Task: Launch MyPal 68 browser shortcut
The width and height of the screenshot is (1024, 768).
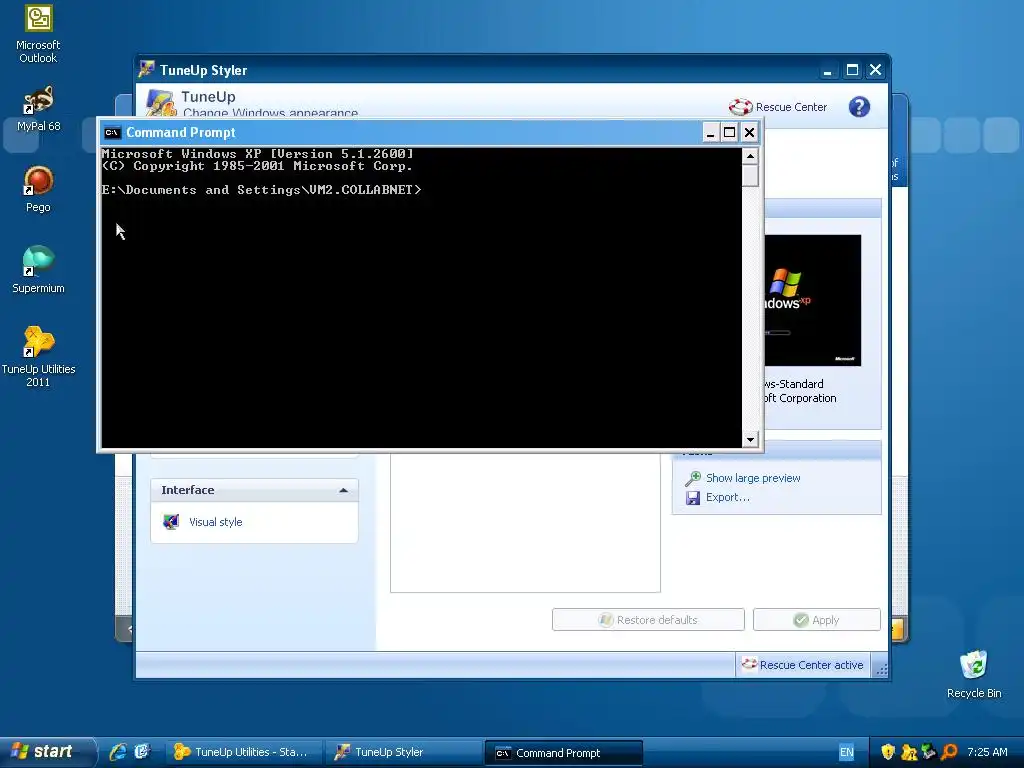Action: click(x=38, y=109)
